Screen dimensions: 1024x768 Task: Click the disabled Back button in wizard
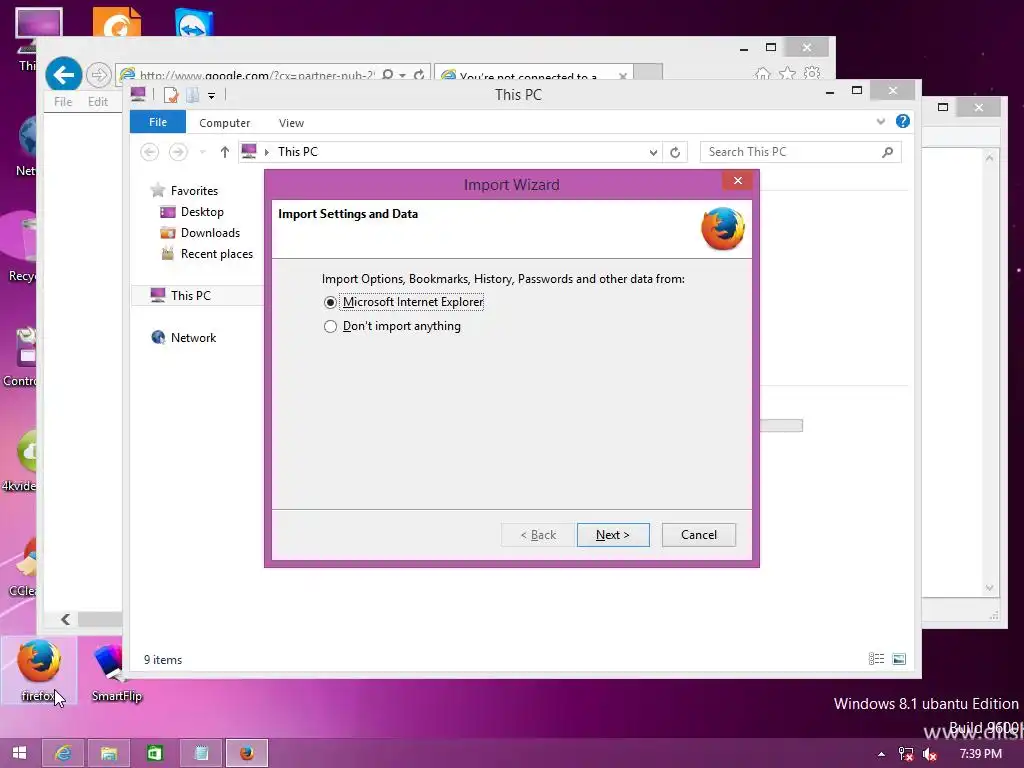[x=538, y=535]
